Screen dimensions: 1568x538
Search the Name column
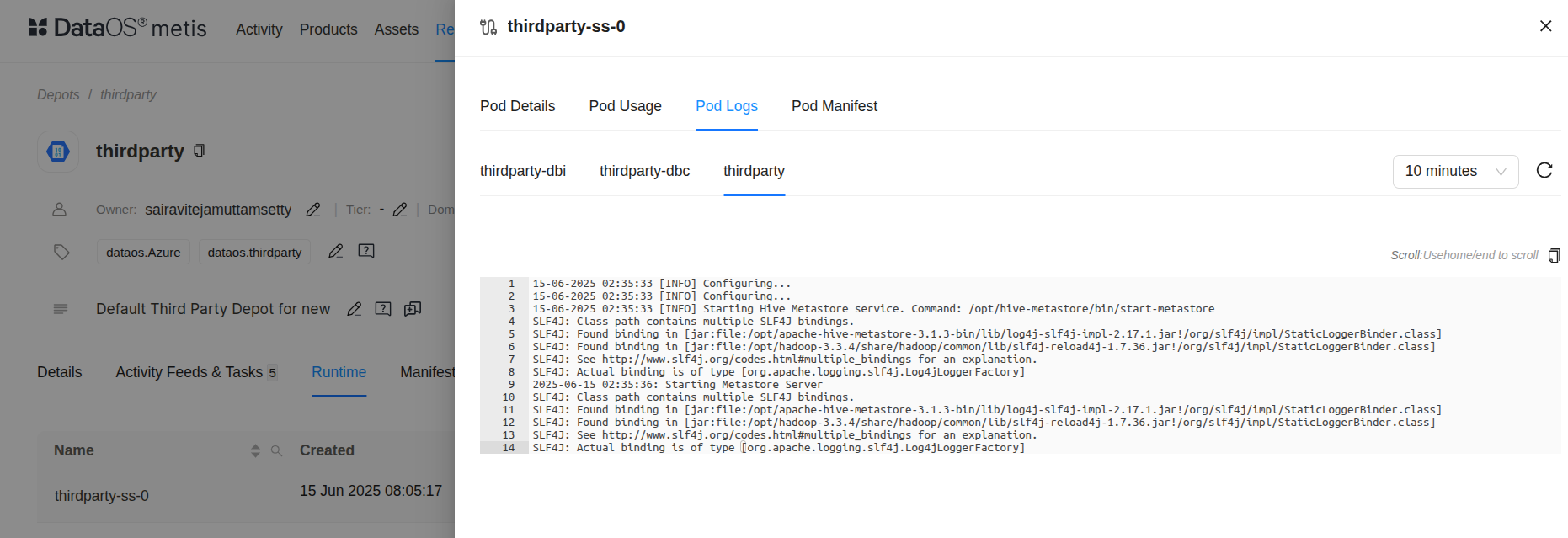tap(276, 451)
